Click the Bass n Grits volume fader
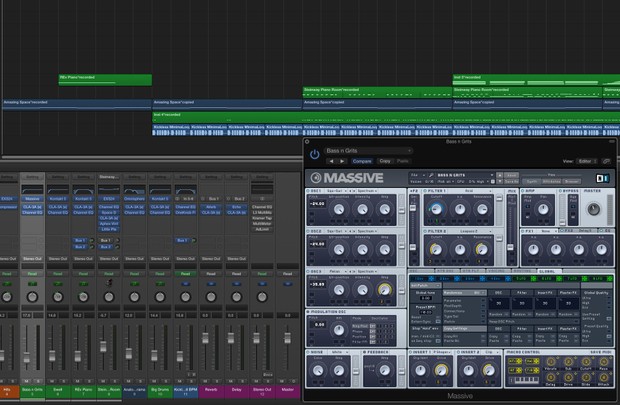This screenshot has width=620, height=405. point(26,357)
